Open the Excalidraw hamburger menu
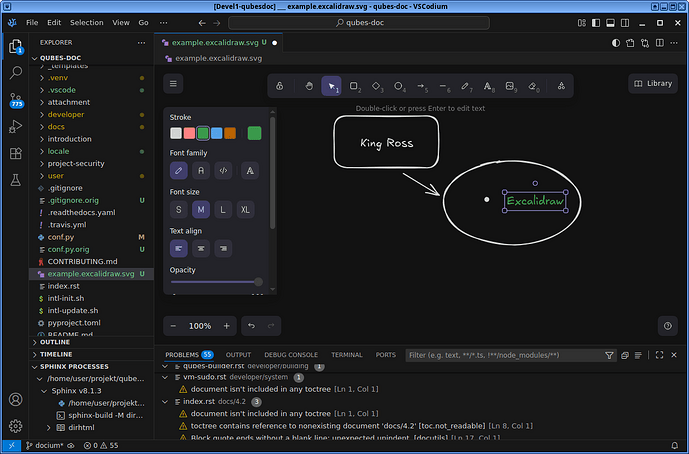Screen dimensions: 689x454 [174, 84]
